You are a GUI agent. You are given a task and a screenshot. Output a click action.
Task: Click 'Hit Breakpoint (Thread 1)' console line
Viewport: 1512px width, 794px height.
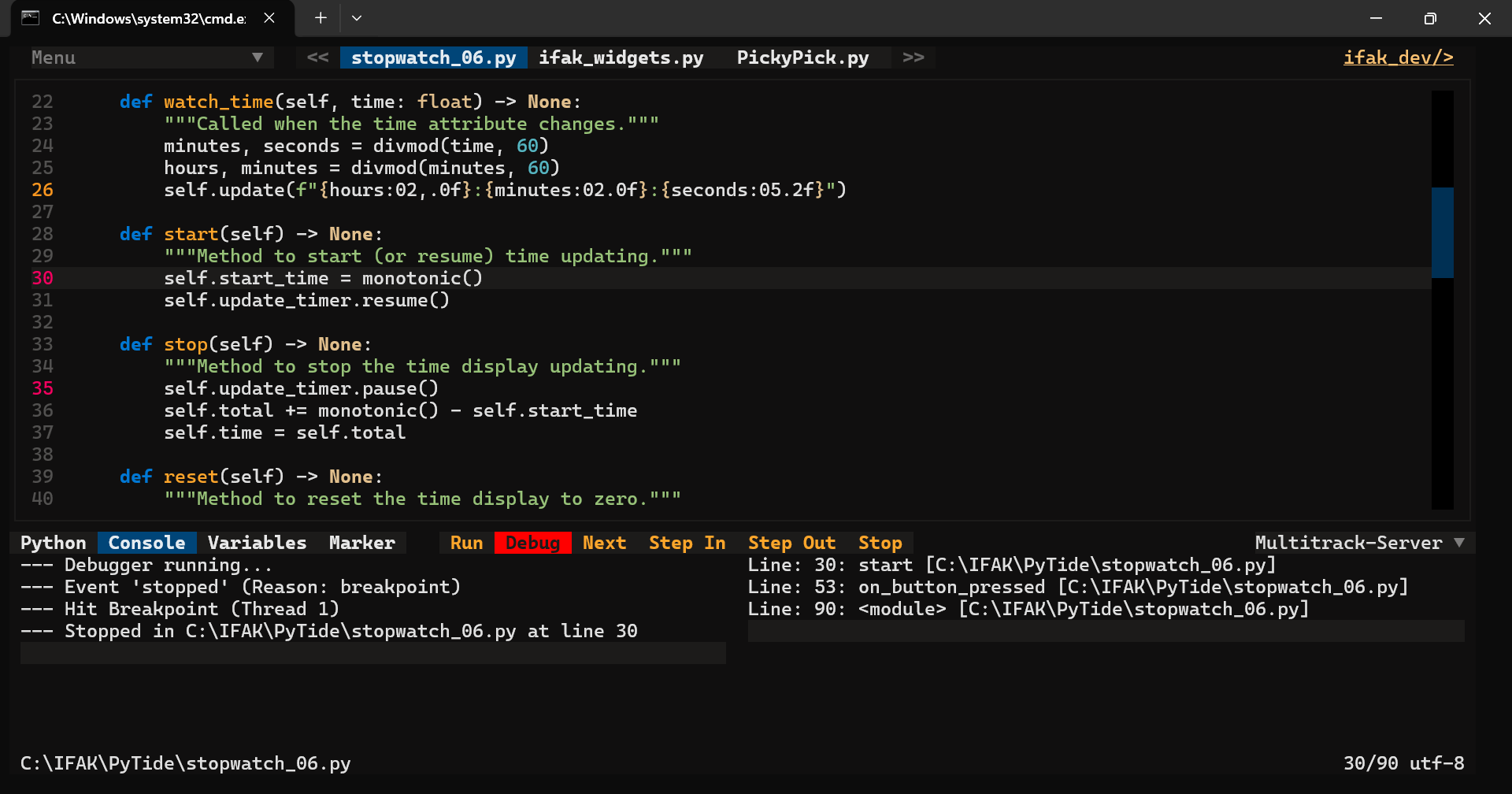coord(180,609)
